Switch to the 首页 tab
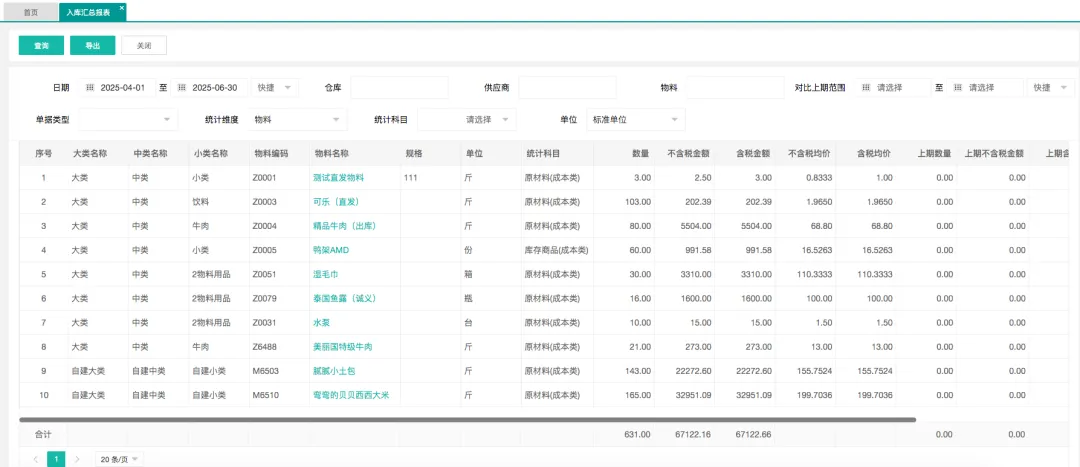1080x467 pixels. click(x=31, y=12)
